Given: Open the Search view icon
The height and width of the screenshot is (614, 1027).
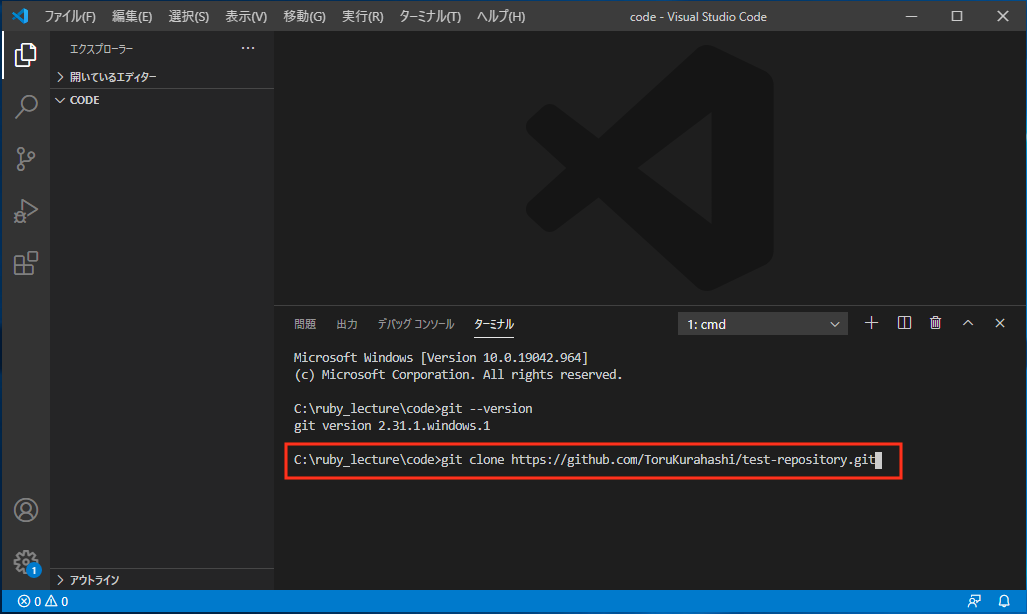Looking at the screenshot, I should tap(26, 106).
